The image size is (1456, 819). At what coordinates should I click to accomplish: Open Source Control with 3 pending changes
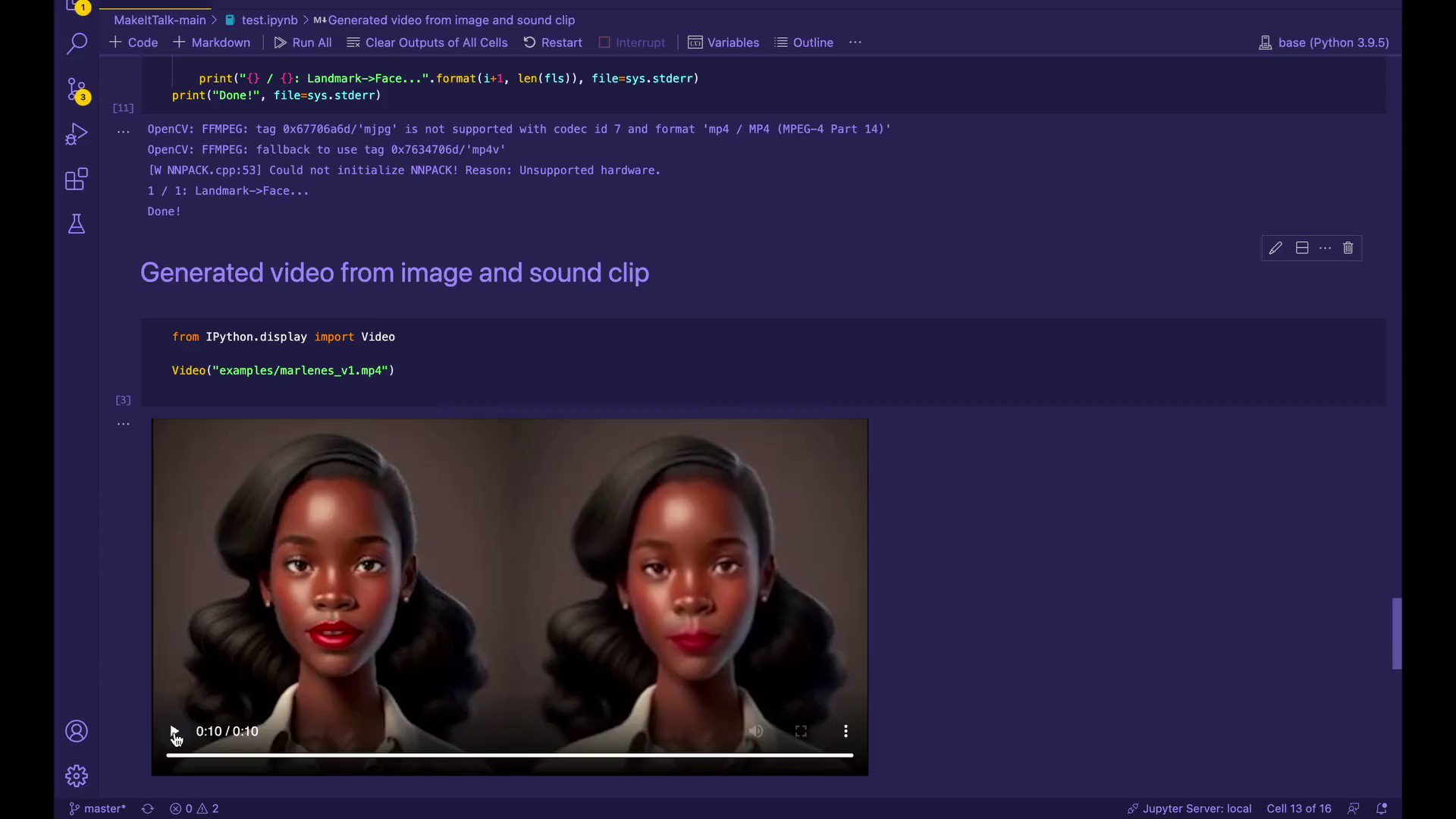[76, 89]
